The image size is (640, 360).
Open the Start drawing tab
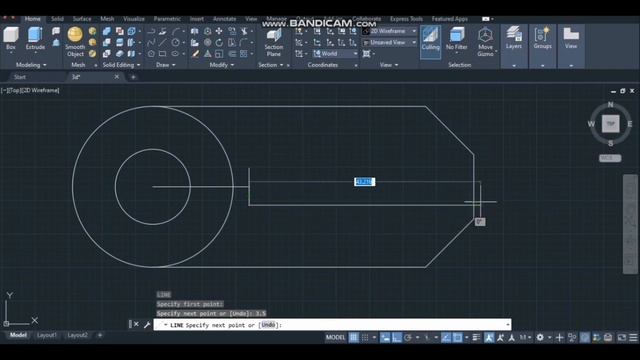(x=20, y=77)
